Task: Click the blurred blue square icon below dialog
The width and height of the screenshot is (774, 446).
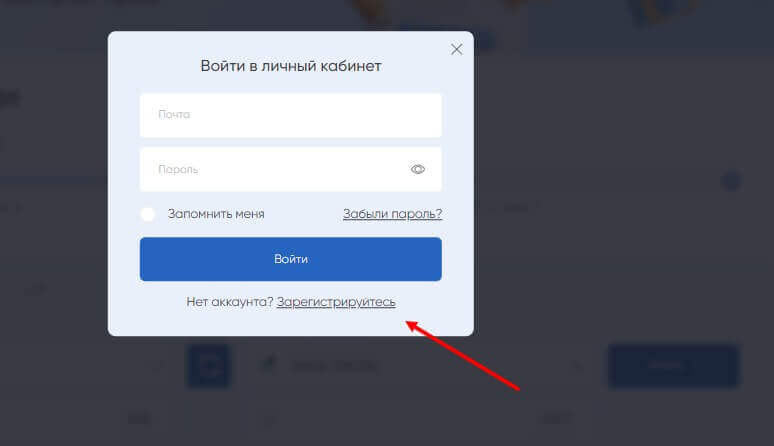Action: pos(208,366)
